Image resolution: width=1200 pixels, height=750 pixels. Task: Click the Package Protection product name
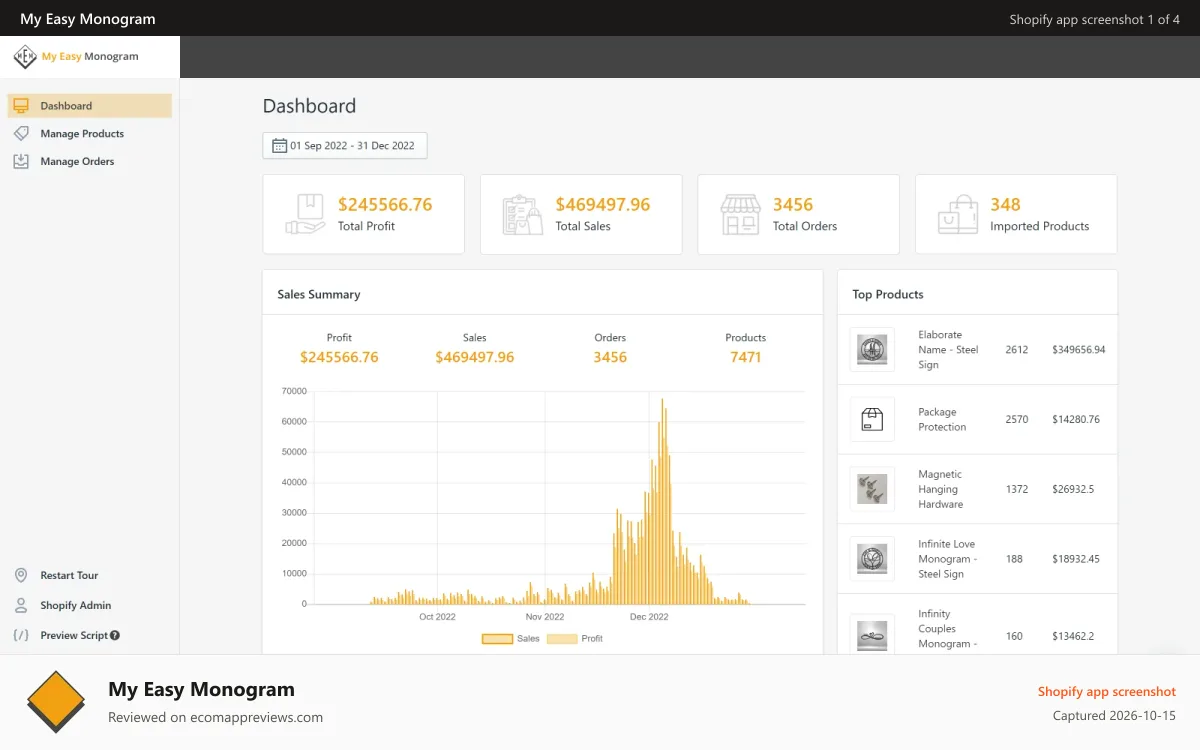click(x=942, y=420)
